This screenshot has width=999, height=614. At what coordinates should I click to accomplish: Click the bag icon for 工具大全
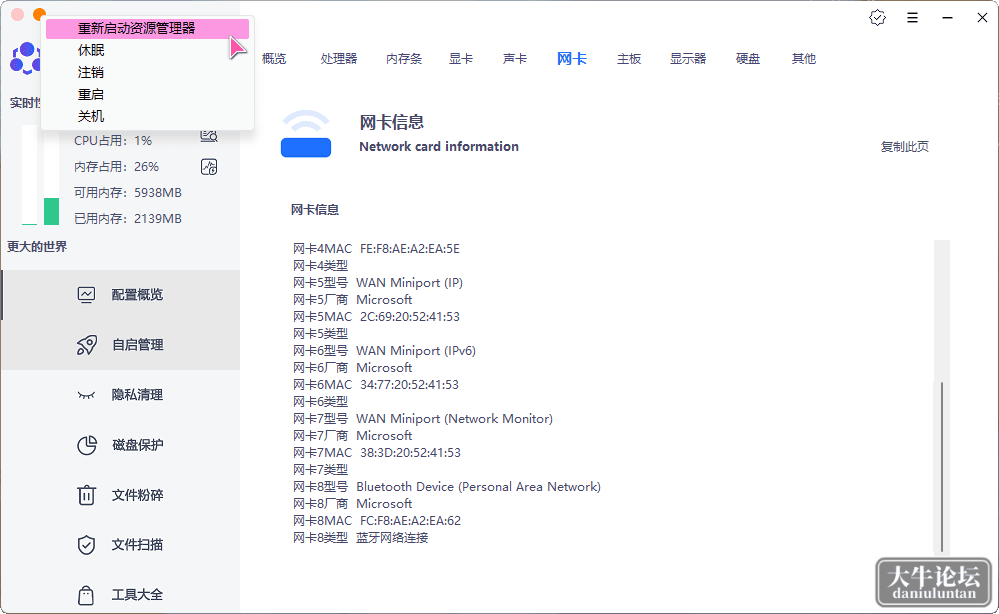[x=86, y=595]
